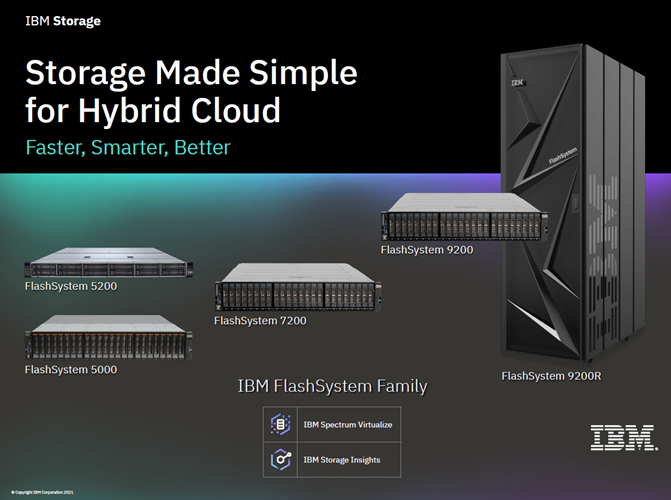
Task: Select the FlashSystem 9200R rack image
Action: 573,203
